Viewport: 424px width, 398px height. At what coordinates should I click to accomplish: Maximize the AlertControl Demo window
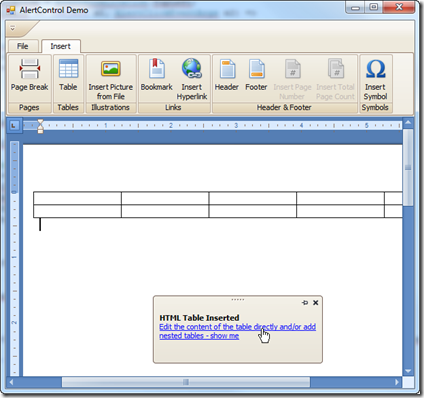(373, 7)
